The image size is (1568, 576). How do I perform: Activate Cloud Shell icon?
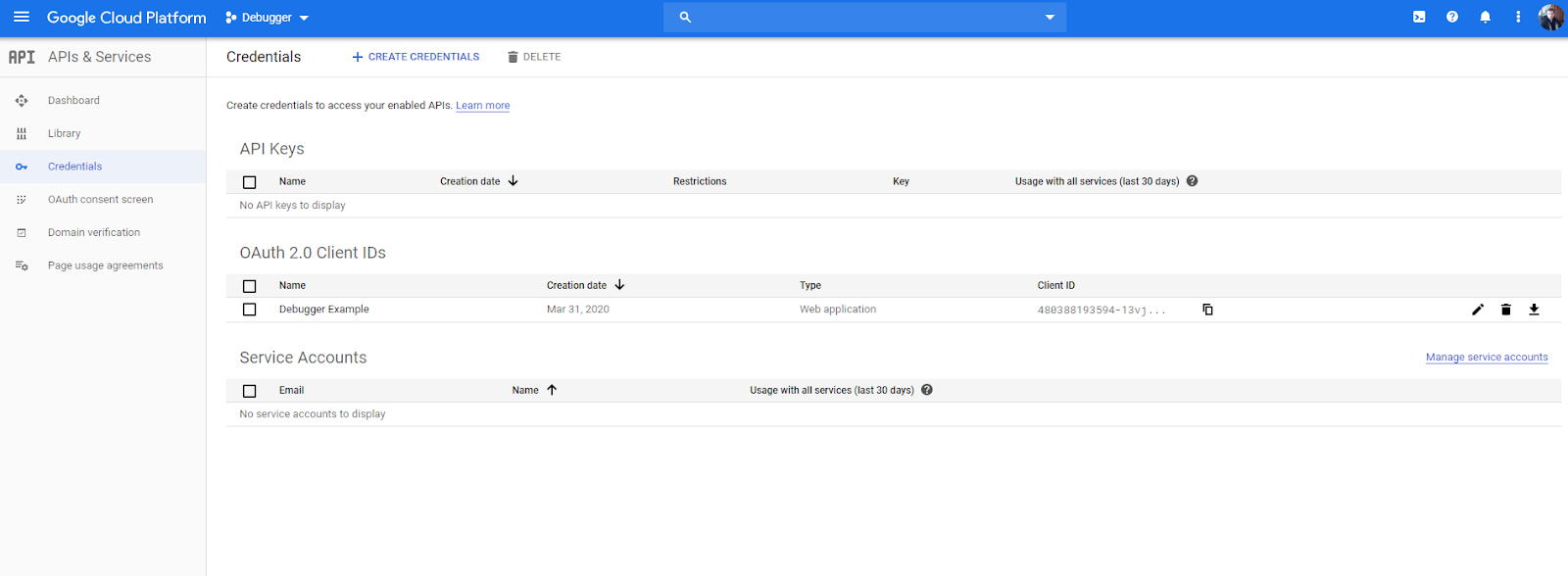point(1419,17)
